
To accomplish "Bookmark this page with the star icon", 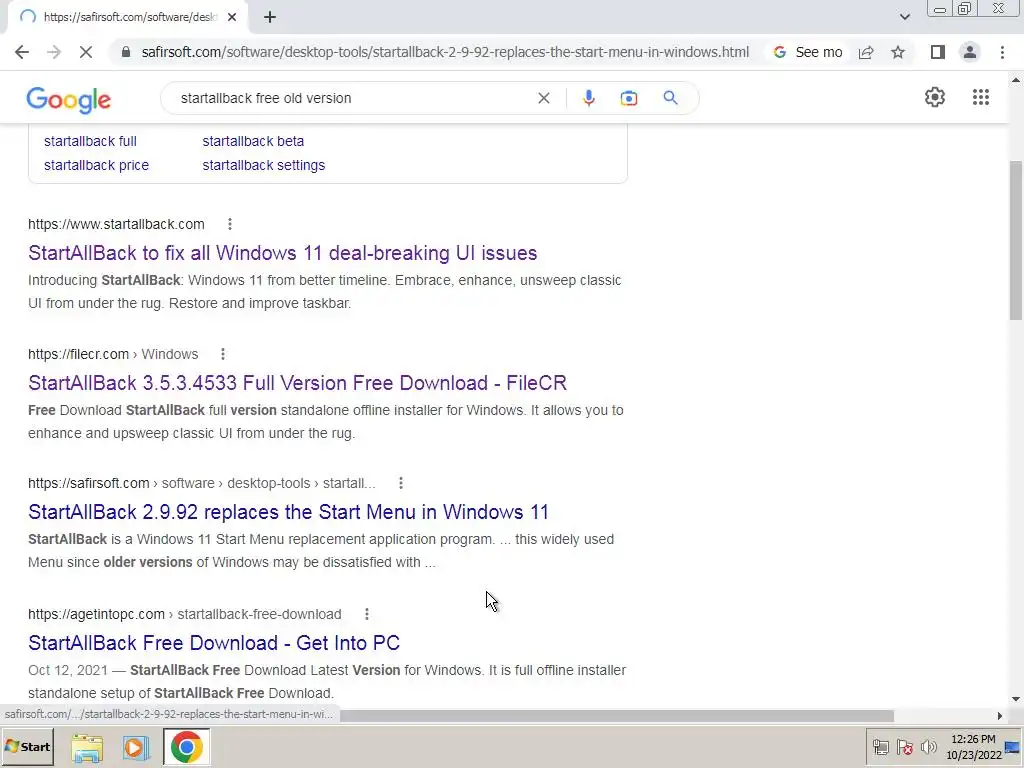I will [x=898, y=52].
